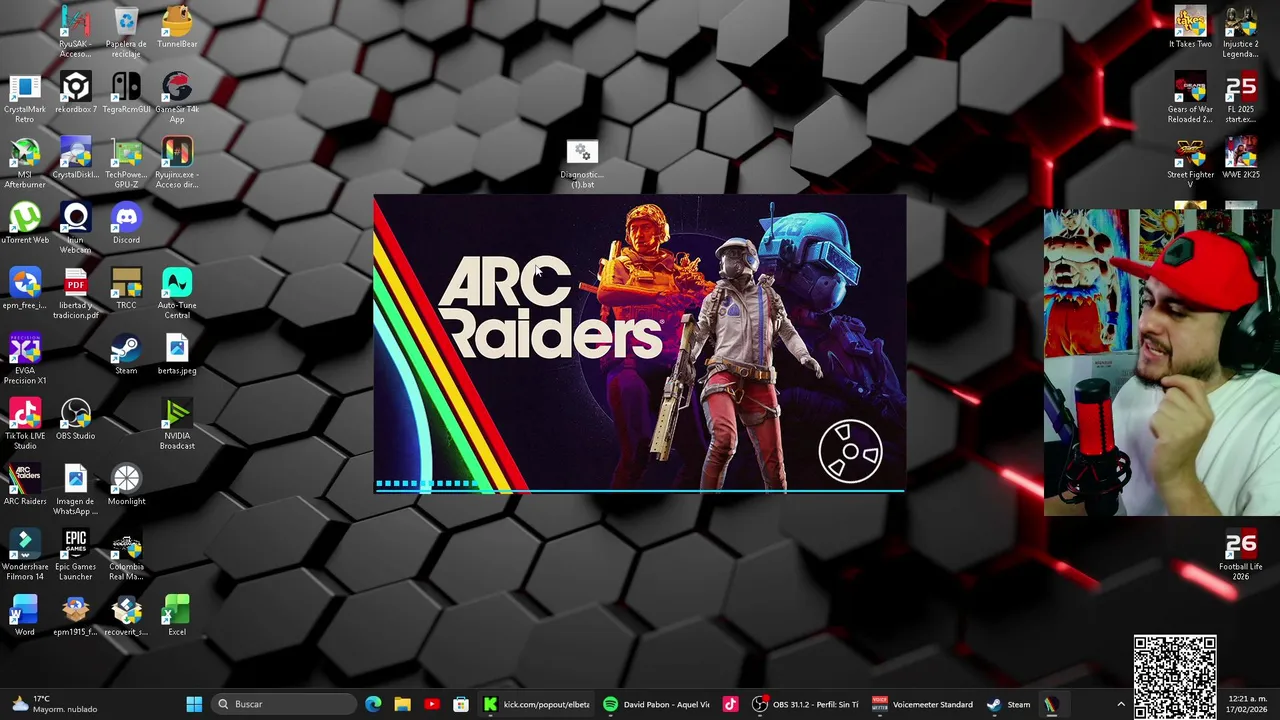1280x720 pixels.
Task: Select the epm1915_f desktop icon
Action: point(75,616)
